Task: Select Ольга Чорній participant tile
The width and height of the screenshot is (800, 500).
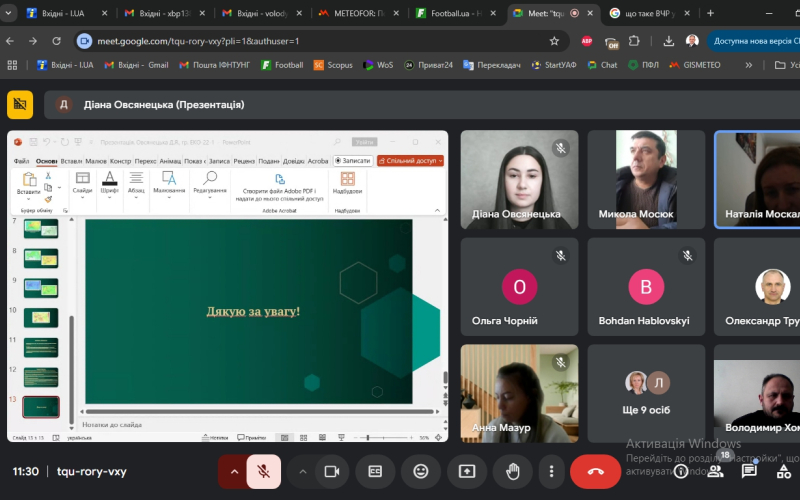Action: pyautogui.click(x=519, y=287)
